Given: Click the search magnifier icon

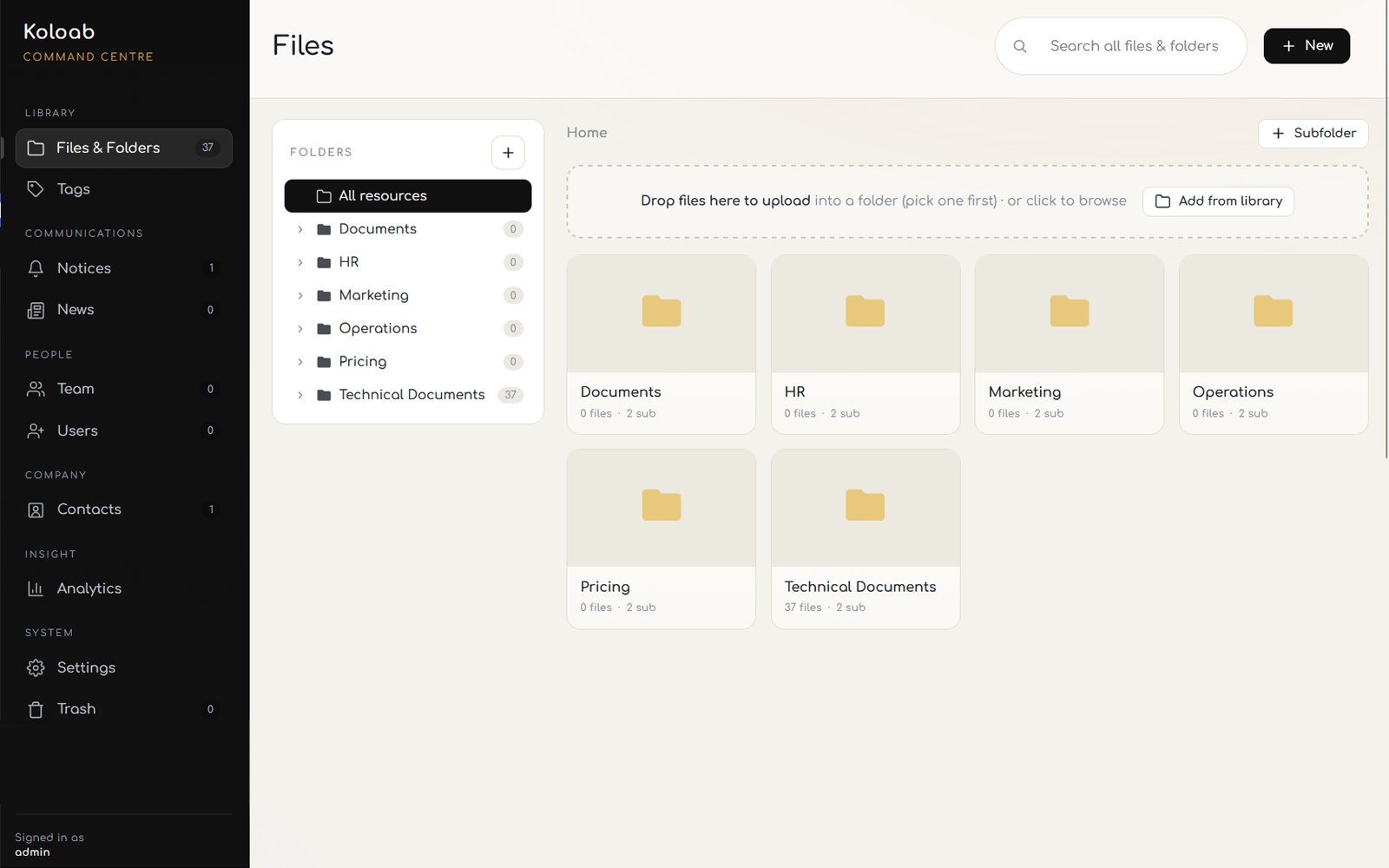Looking at the screenshot, I should pyautogui.click(x=1020, y=46).
